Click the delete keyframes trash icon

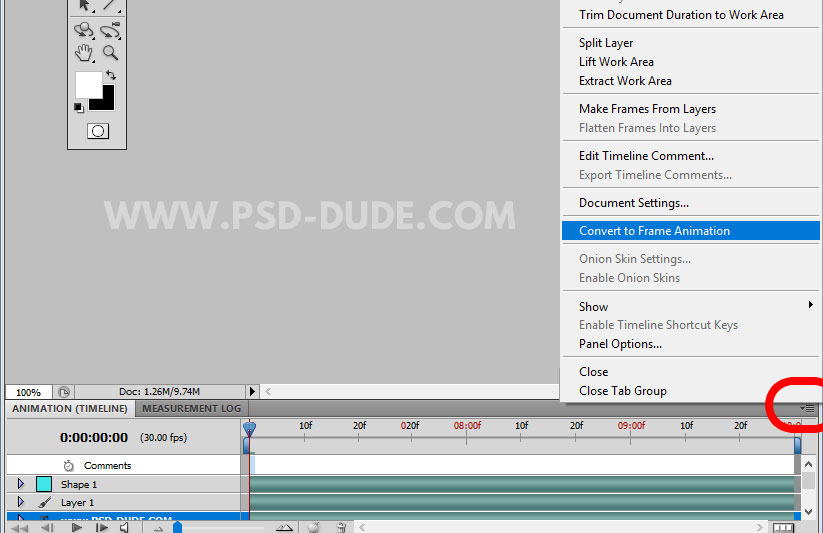[341, 527]
